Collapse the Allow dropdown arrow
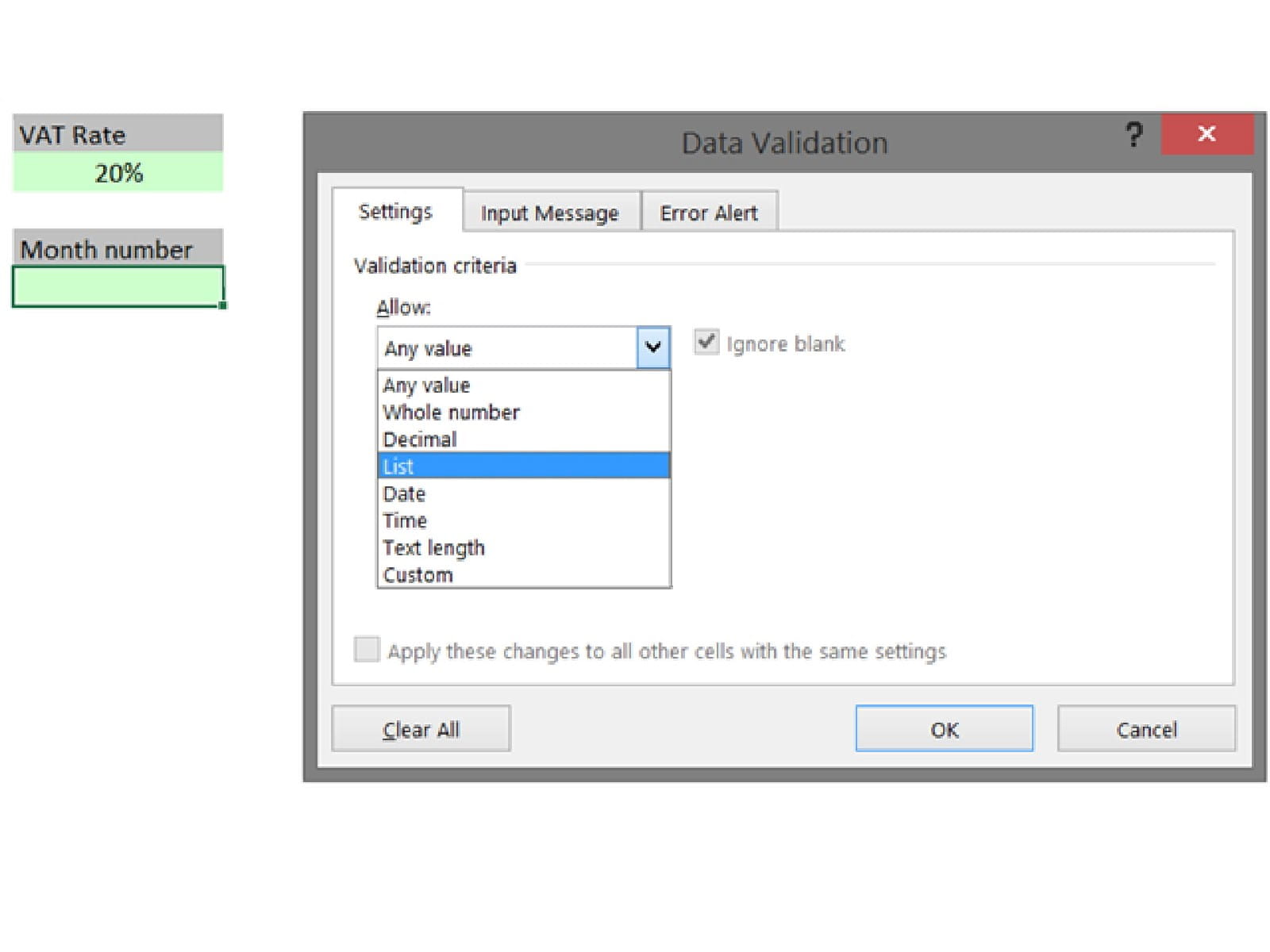1270x952 pixels. (x=653, y=347)
